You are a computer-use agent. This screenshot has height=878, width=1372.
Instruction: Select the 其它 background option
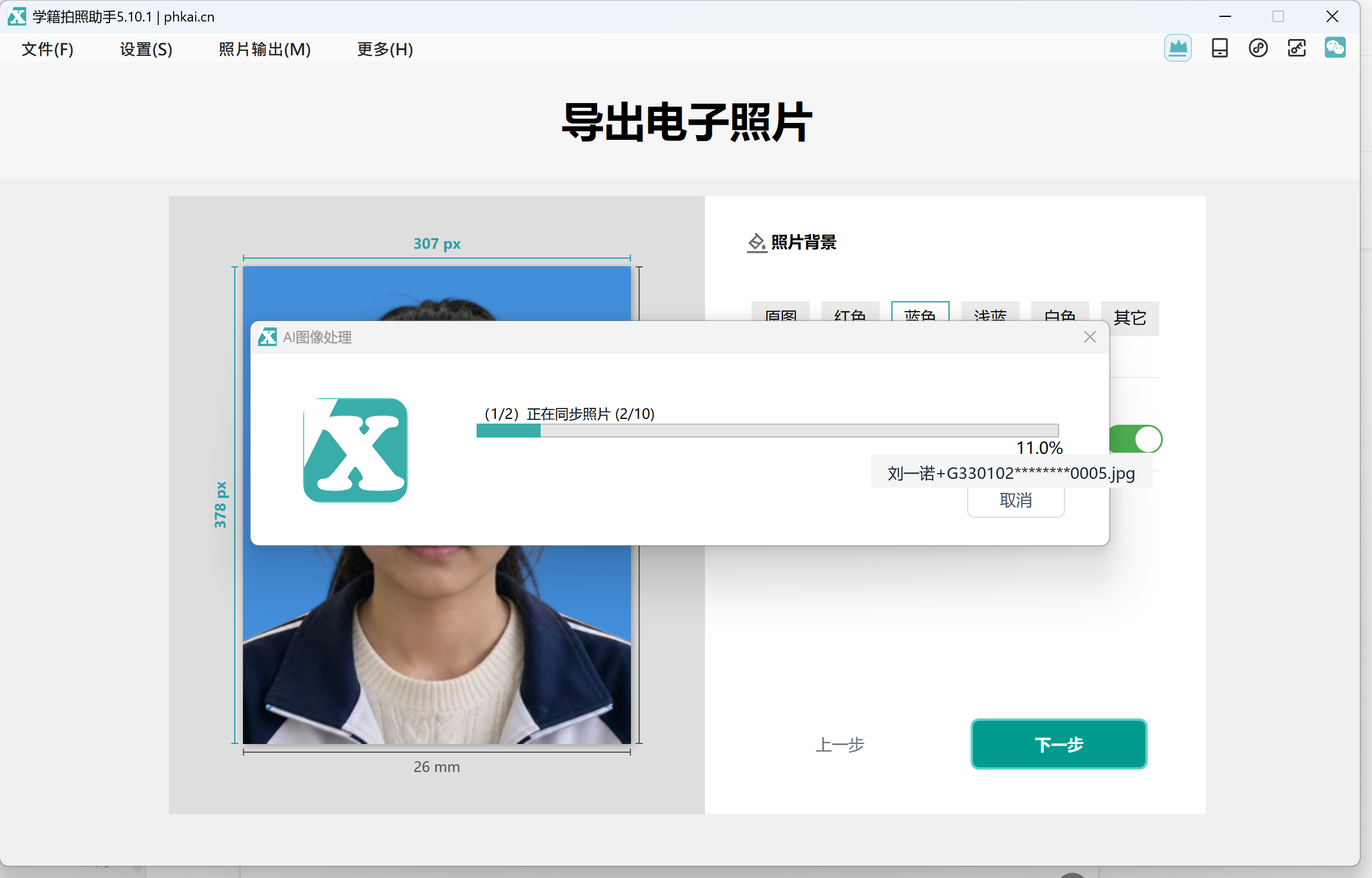click(x=1130, y=318)
